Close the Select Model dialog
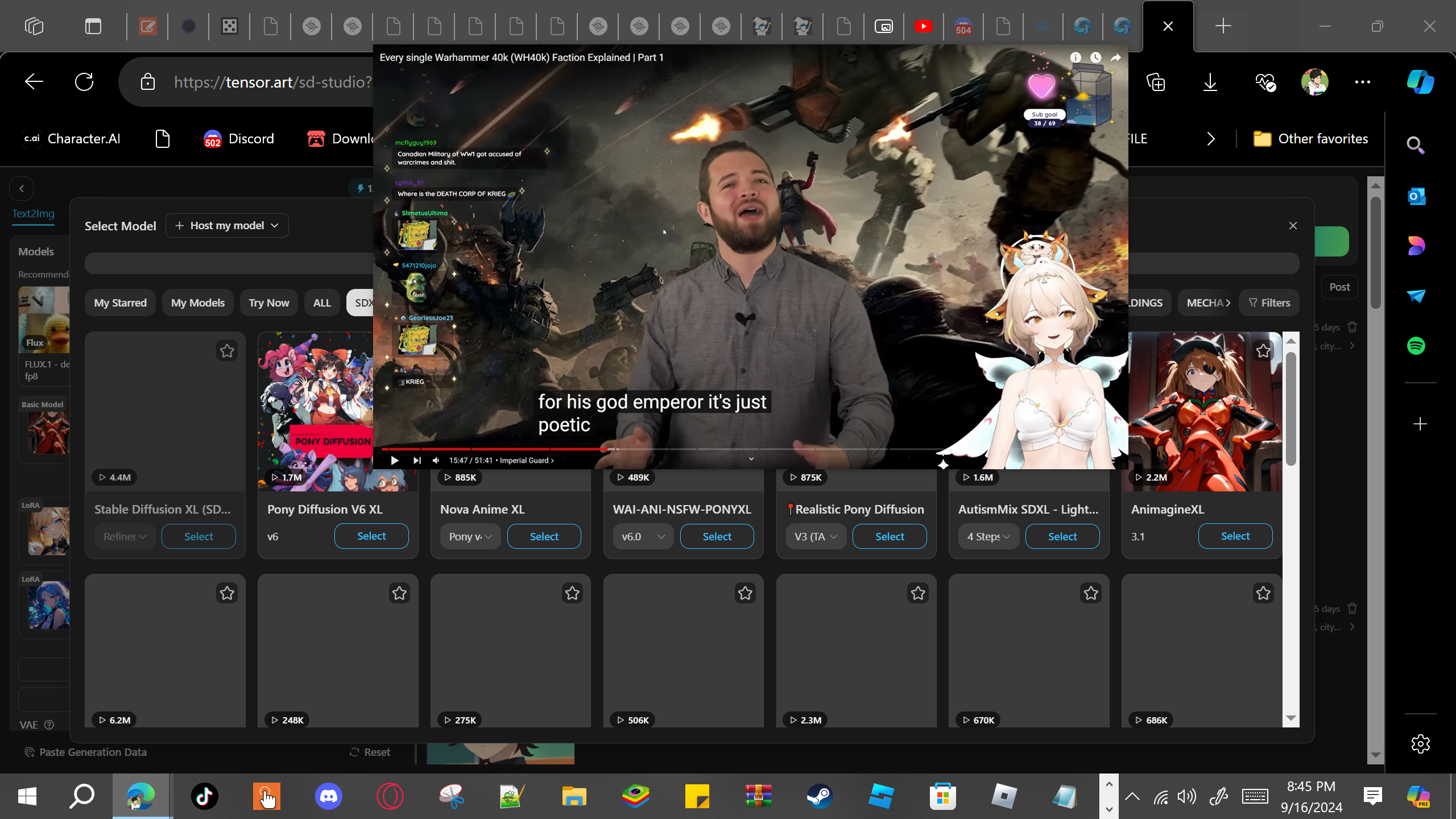Viewport: 1456px width, 819px height. pyautogui.click(x=1293, y=226)
